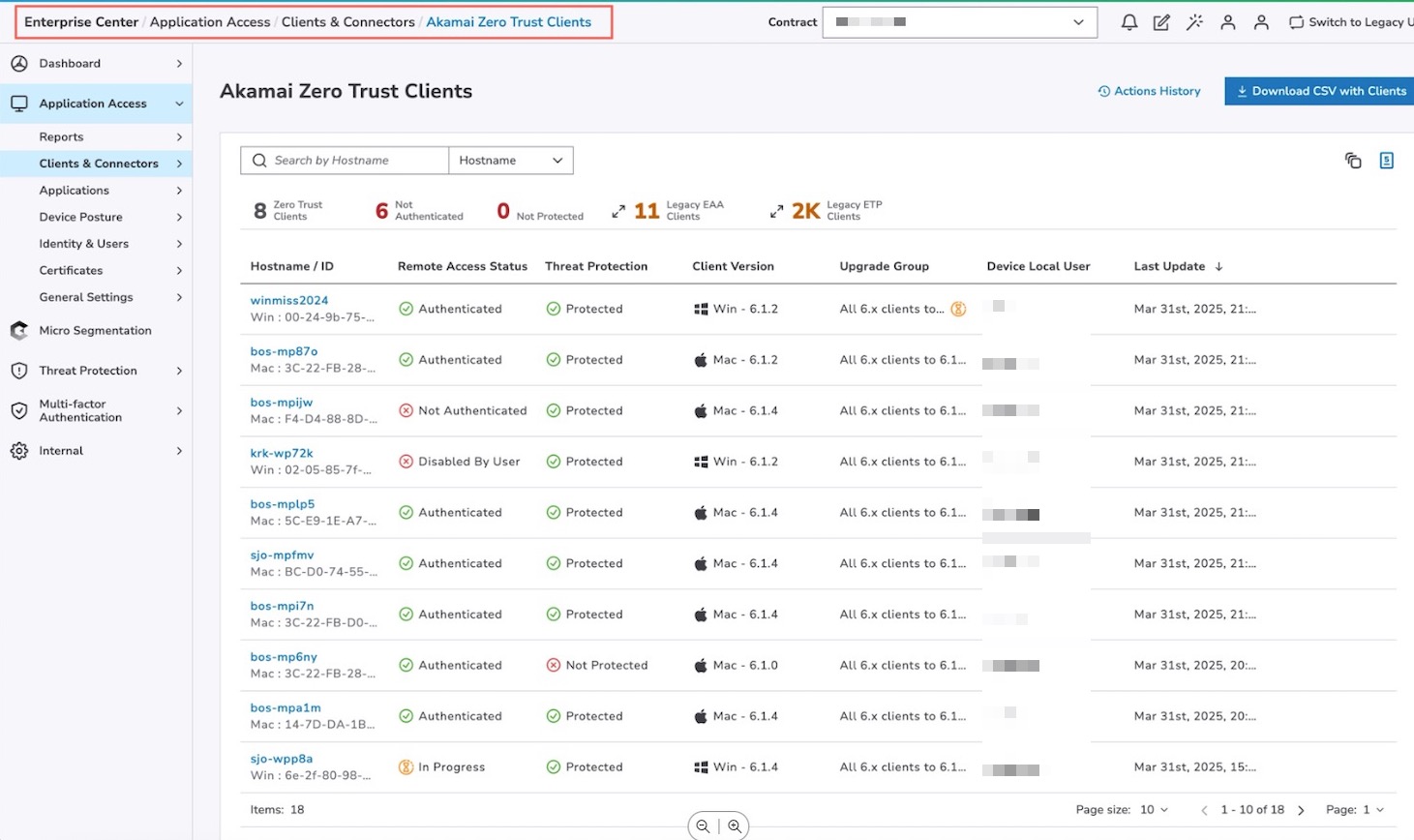1414x840 pixels.
Task: Open the Actions History link
Action: 1149,91
